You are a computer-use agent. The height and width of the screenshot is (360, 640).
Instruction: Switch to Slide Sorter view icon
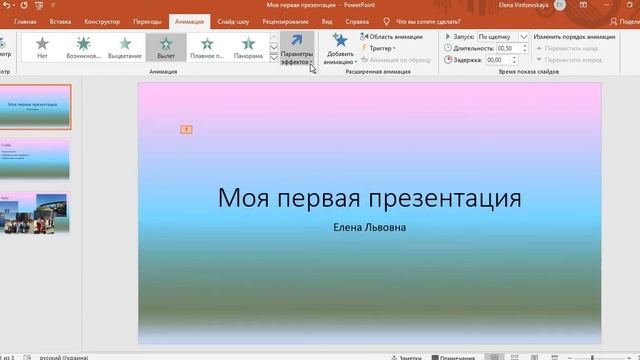point(515,357)
